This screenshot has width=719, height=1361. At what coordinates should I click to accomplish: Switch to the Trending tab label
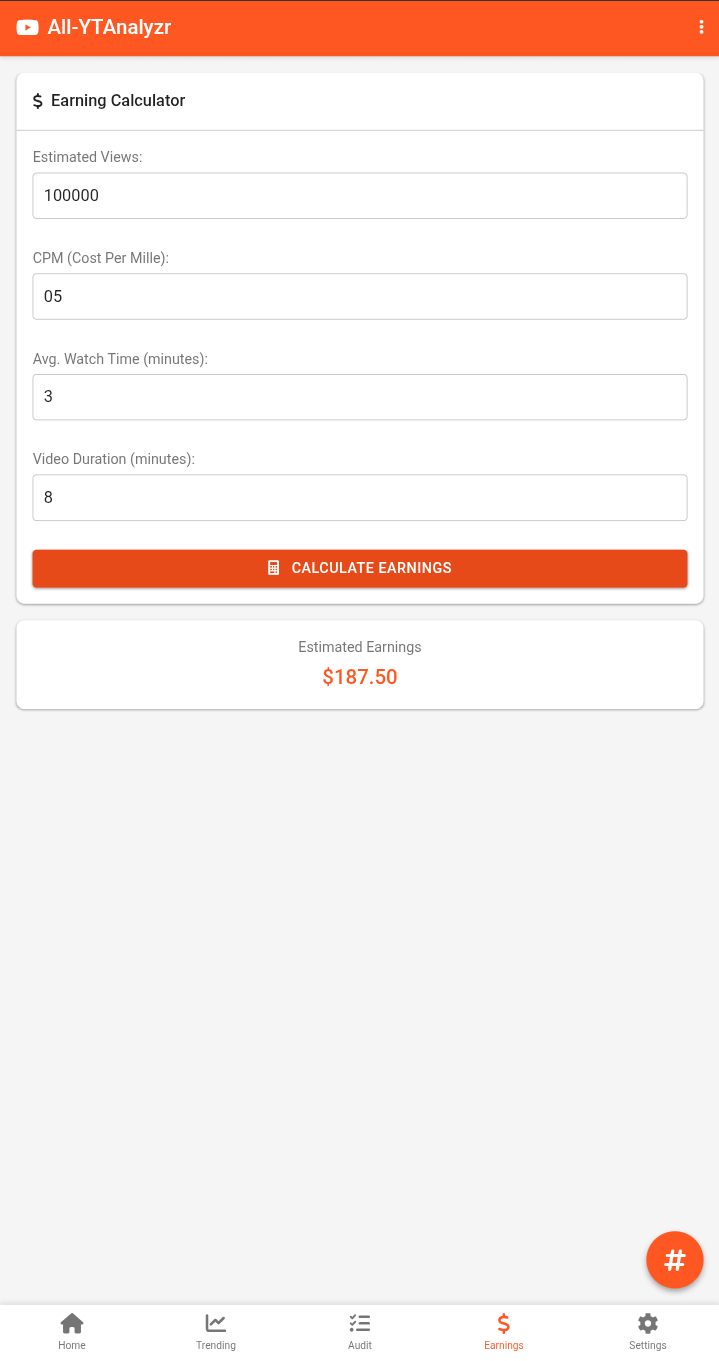tap(216, 1346)
